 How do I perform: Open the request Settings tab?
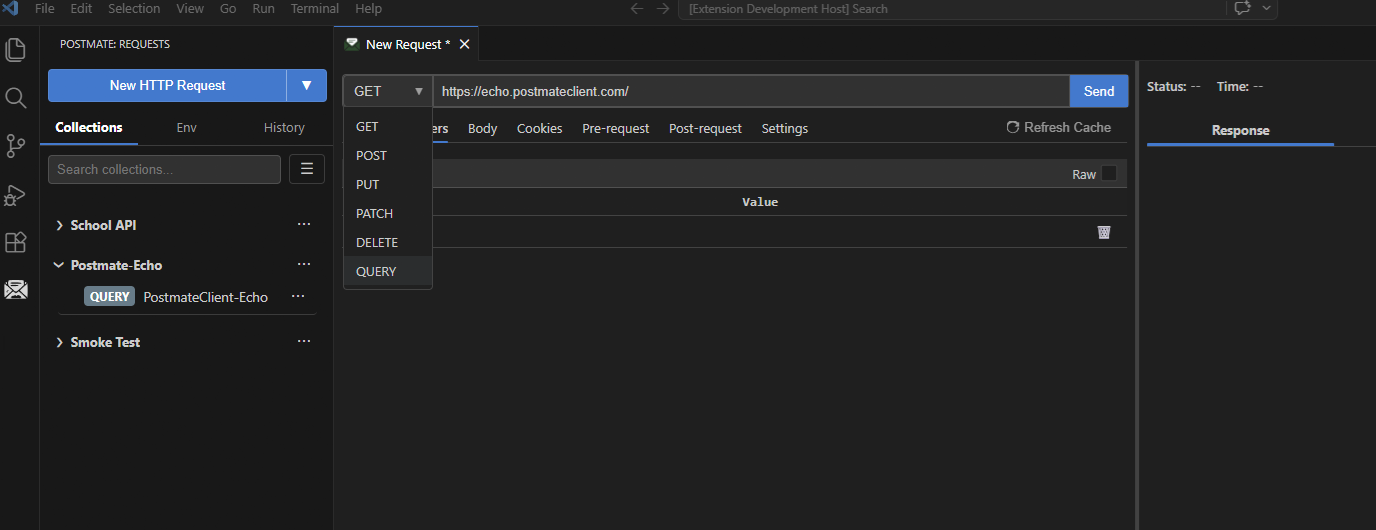(785, 128)
